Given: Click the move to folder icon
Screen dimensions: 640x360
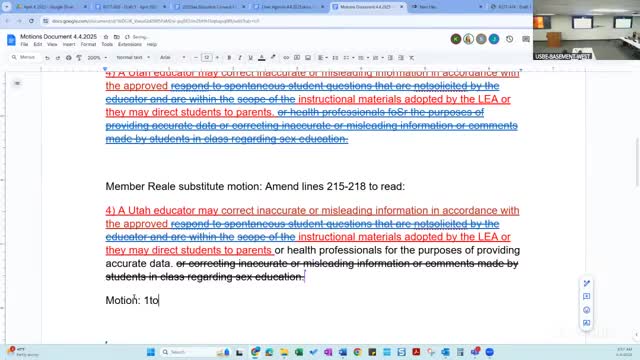Looking at the screenshot, I should point(117,37).
